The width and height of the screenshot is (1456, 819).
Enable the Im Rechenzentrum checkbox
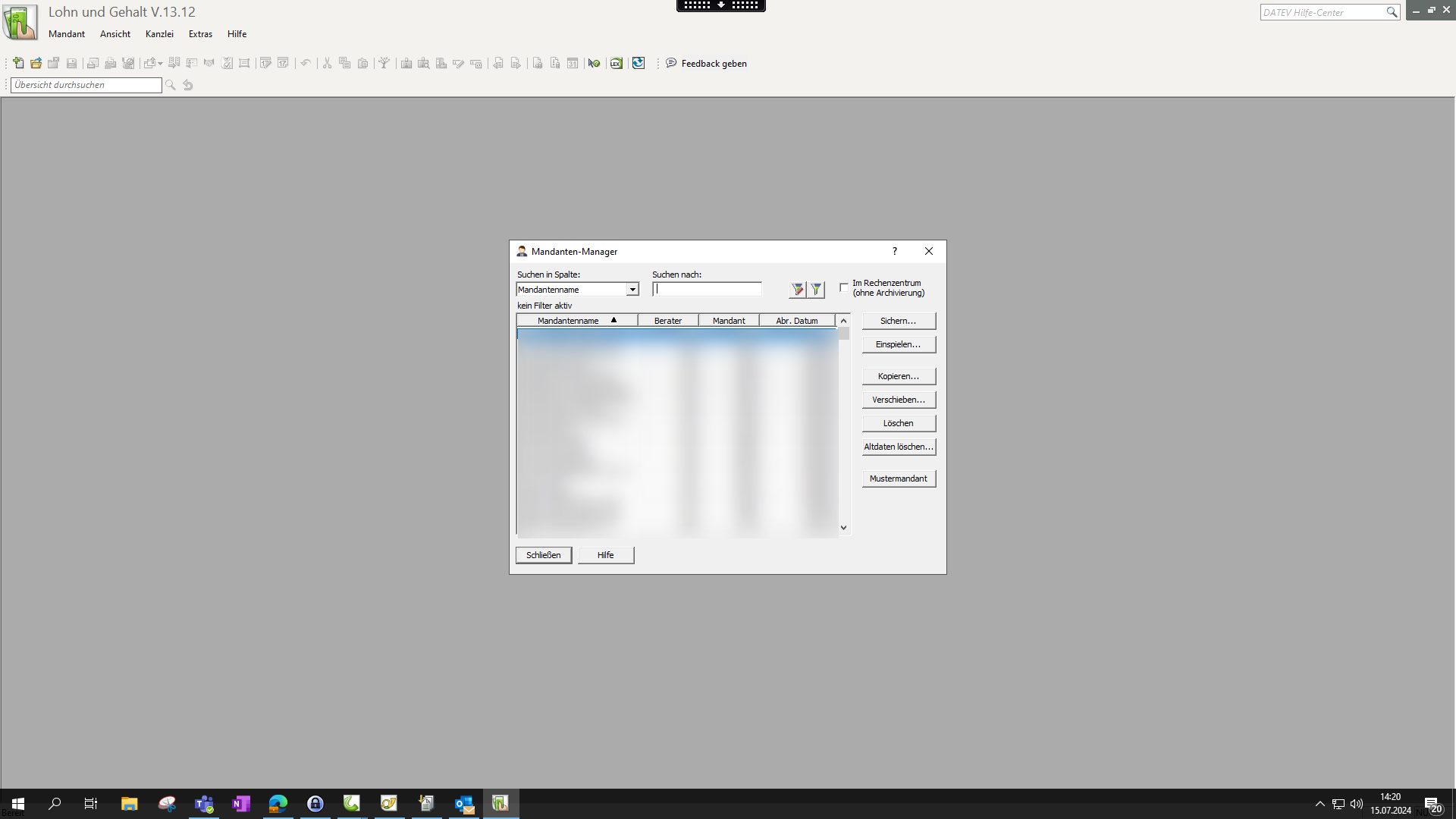point(844,287)
